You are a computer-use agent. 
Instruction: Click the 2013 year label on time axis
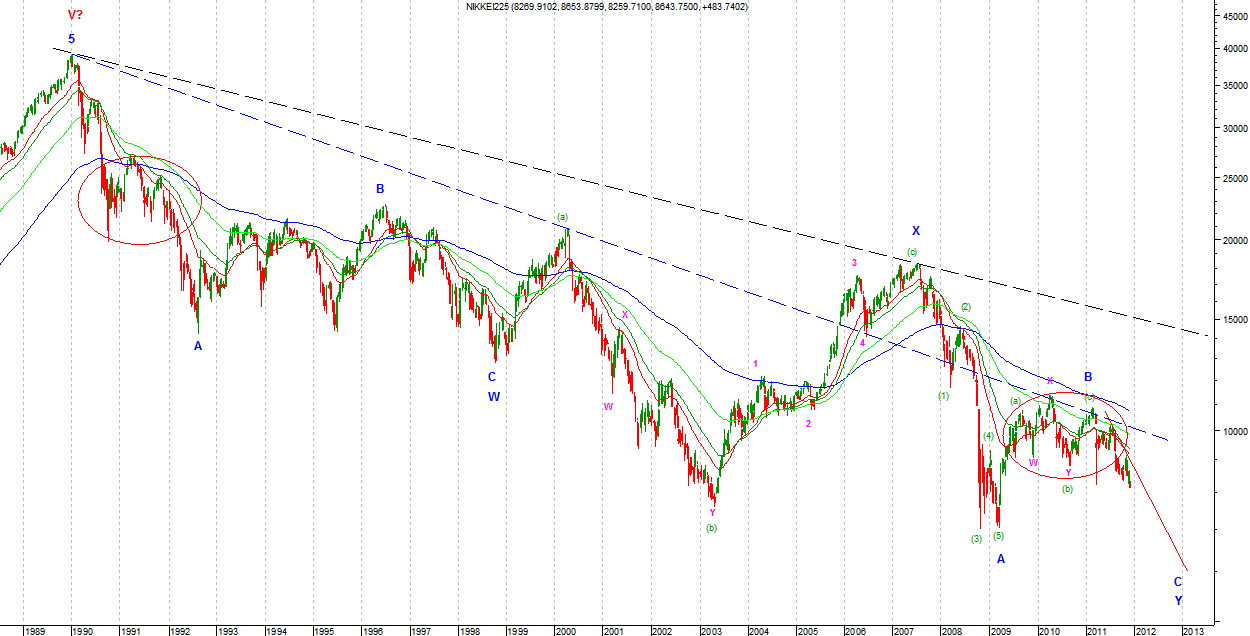point(1193,631)
